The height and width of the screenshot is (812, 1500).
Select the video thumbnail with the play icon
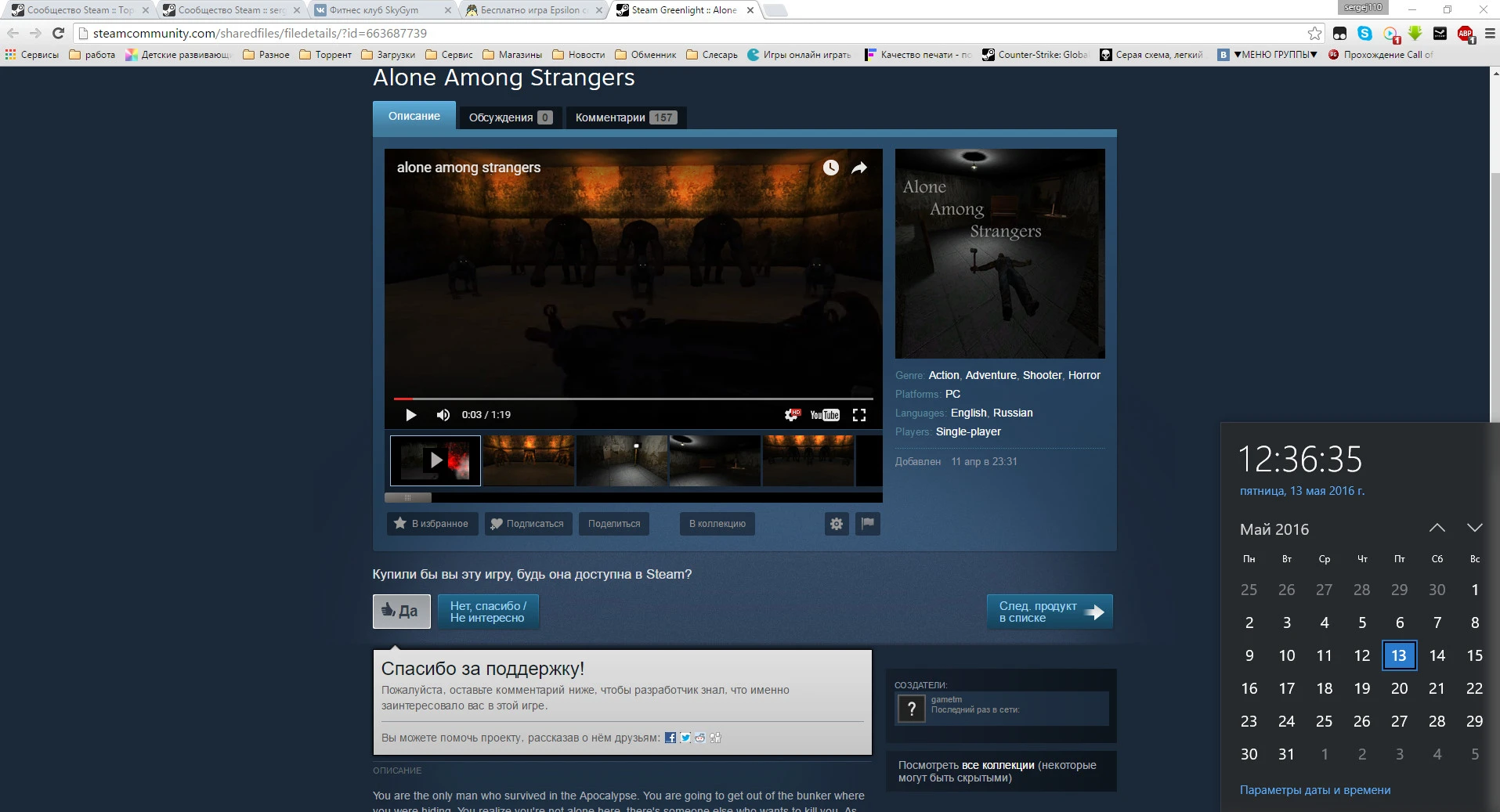tap(436, 460)
